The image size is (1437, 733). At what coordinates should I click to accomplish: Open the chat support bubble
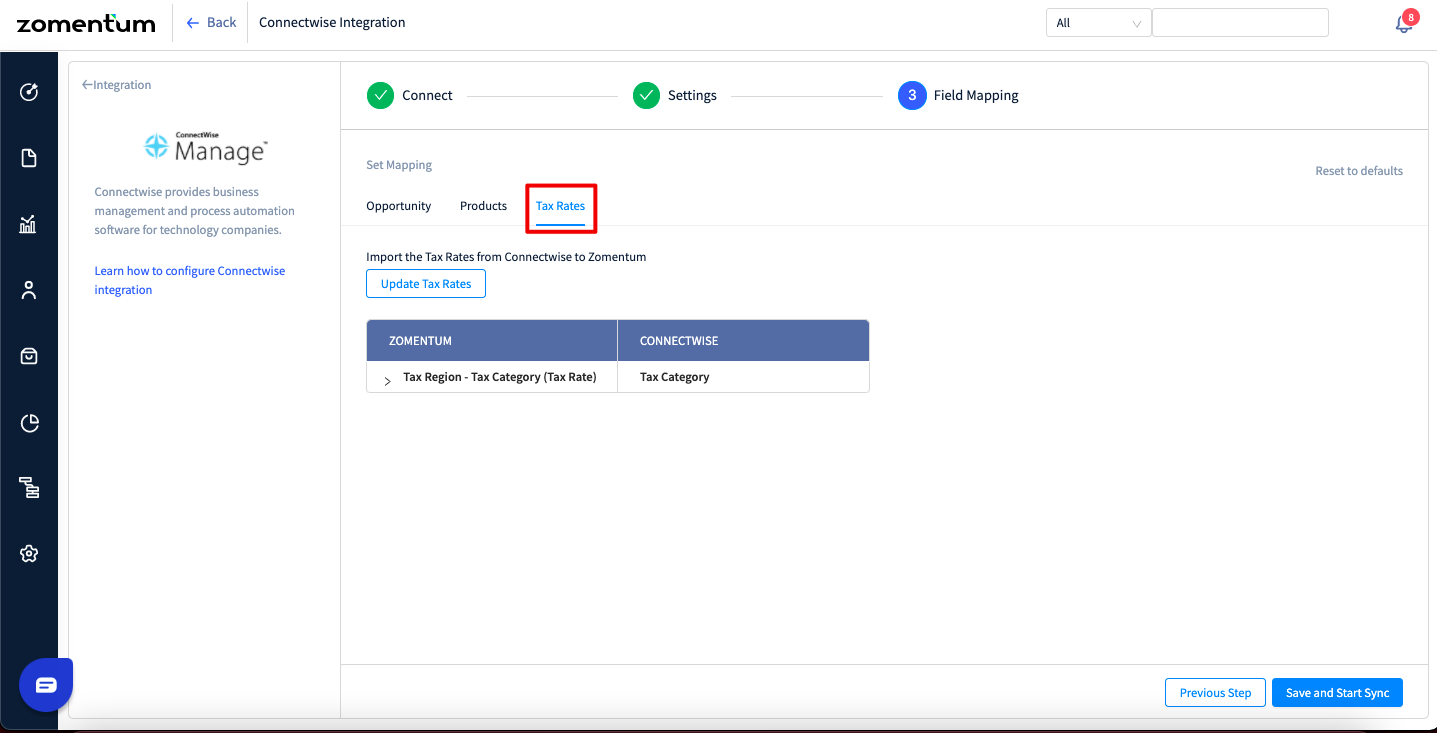click(x=46, y=685)
